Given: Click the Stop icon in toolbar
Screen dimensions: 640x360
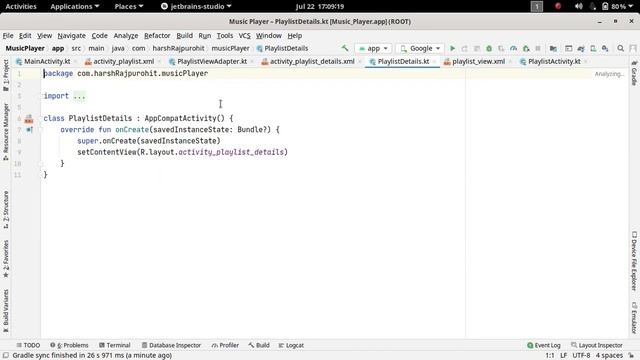Looking at the screenshot, I should (x=538, y=48).
